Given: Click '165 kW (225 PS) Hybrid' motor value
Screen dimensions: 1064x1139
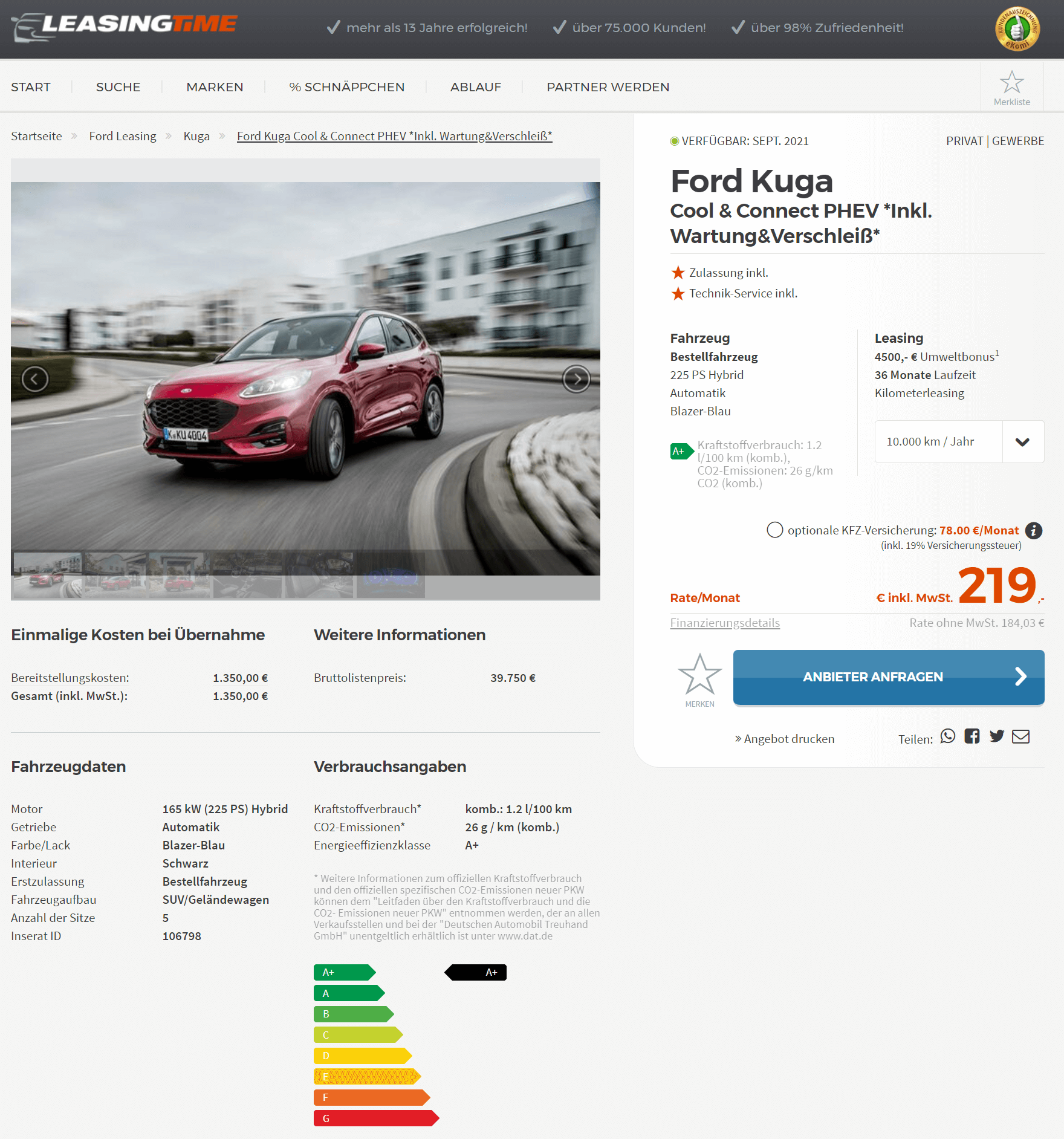Looking at the screenshot, I should (x=225, y=809).
